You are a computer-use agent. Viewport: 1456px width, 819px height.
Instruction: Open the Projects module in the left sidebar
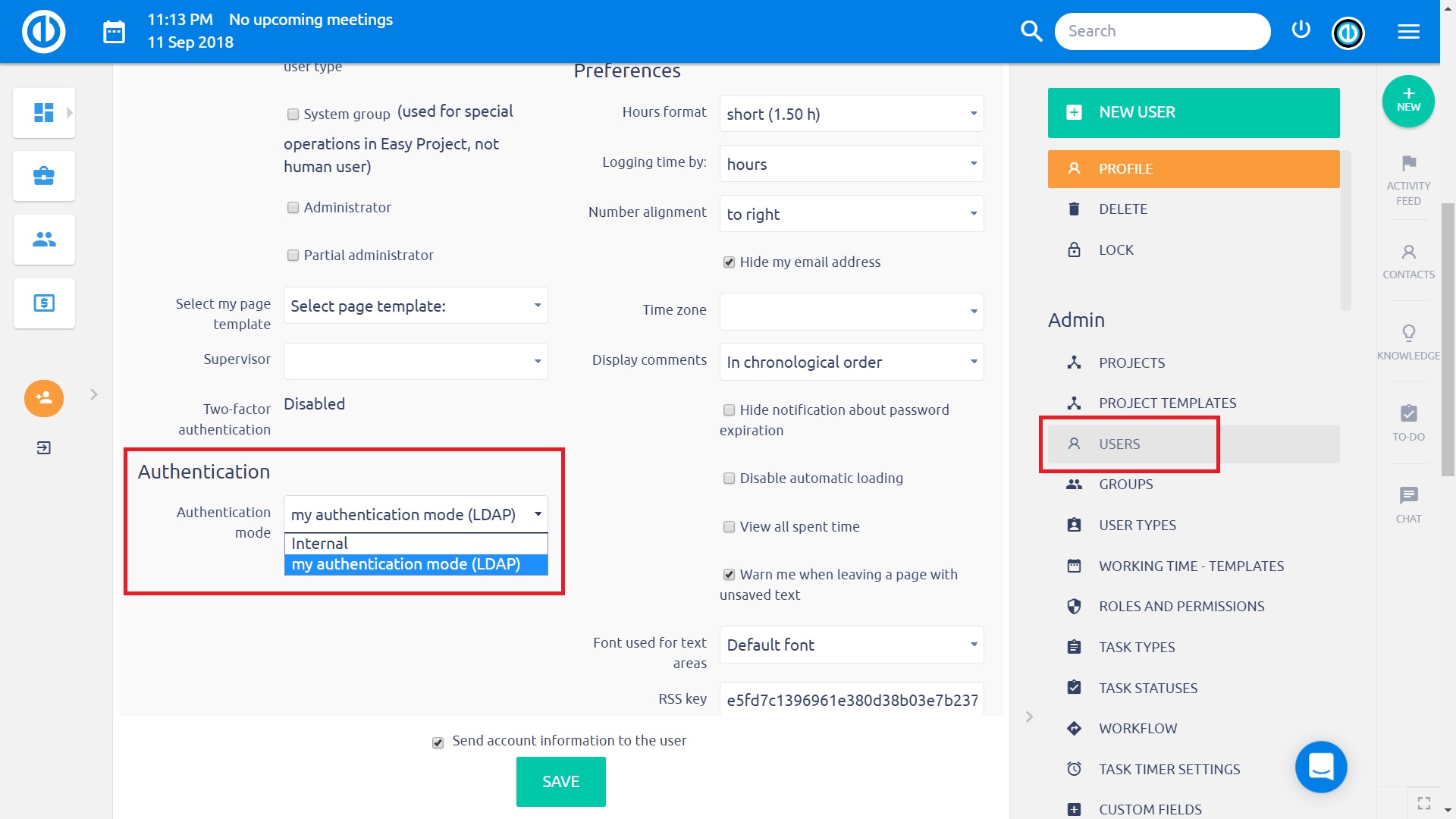(43, 175)
